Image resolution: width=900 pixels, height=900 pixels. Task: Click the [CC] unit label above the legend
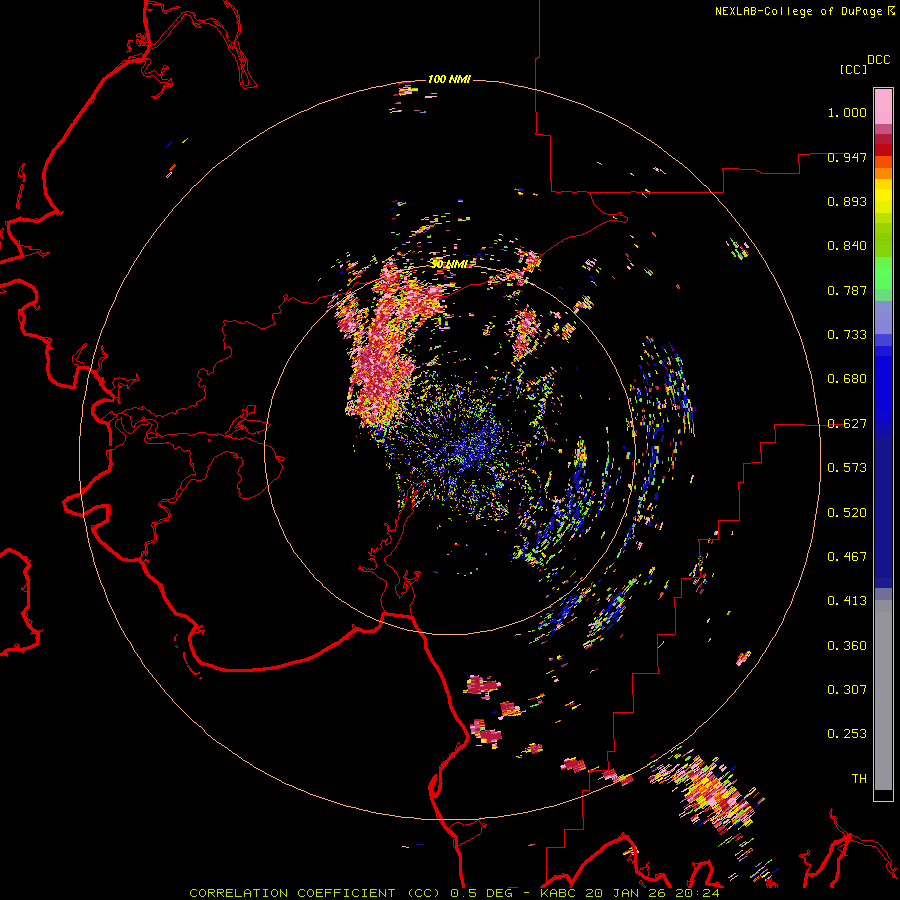[853, 69]
